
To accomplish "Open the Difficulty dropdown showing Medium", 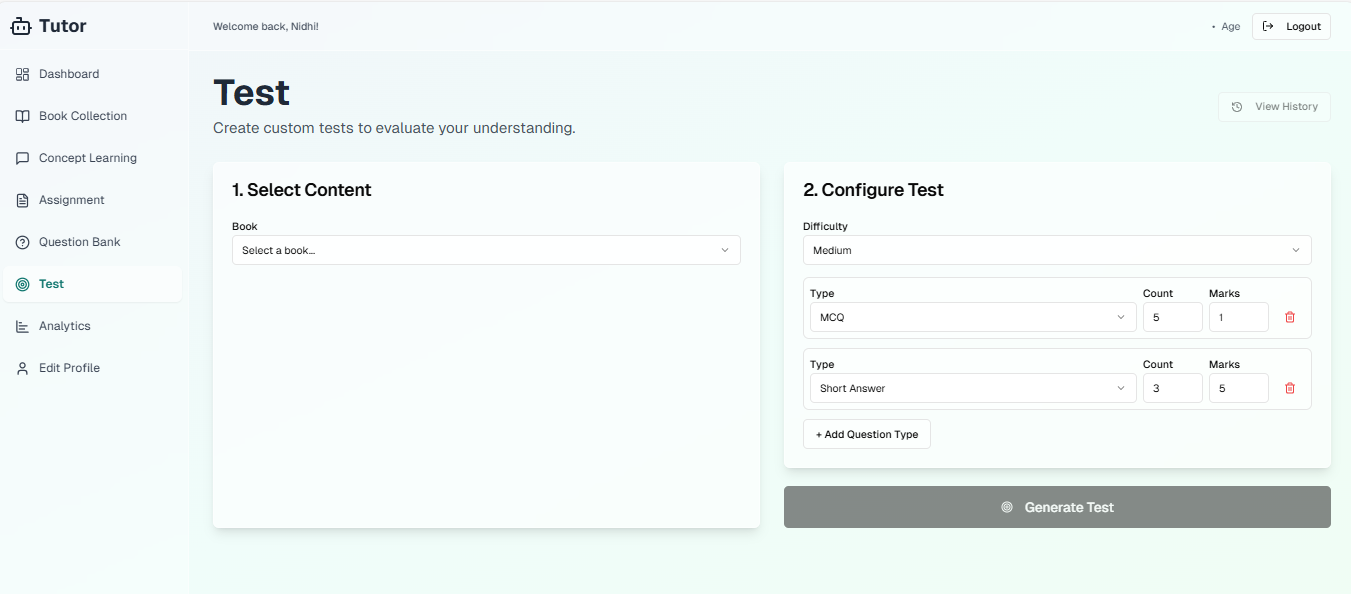I will [1057, 249].
